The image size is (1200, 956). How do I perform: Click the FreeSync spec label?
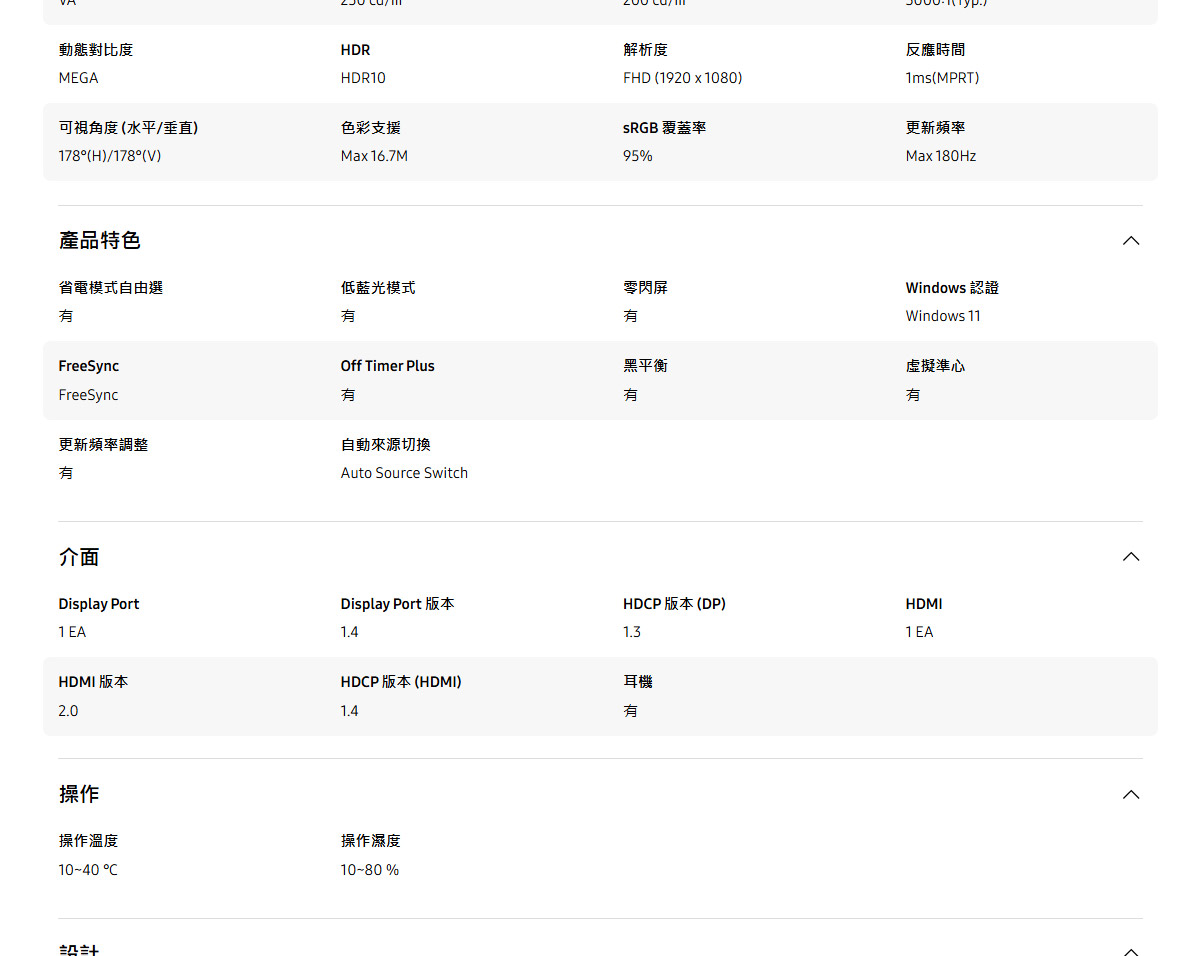(x=88, y=366)
